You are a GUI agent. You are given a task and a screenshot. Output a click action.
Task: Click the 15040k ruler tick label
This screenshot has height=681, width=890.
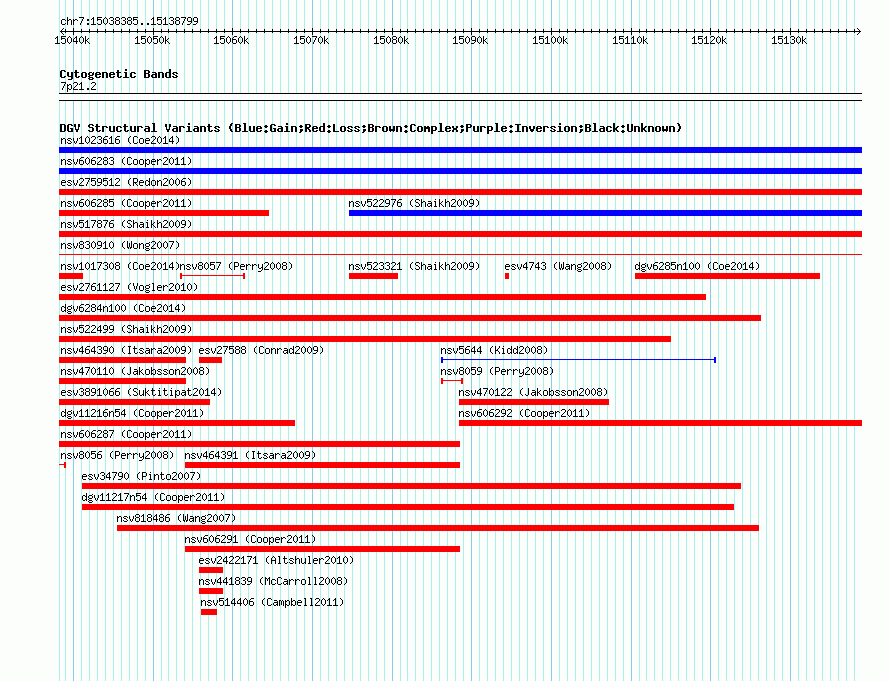click(x=72, y=40)
